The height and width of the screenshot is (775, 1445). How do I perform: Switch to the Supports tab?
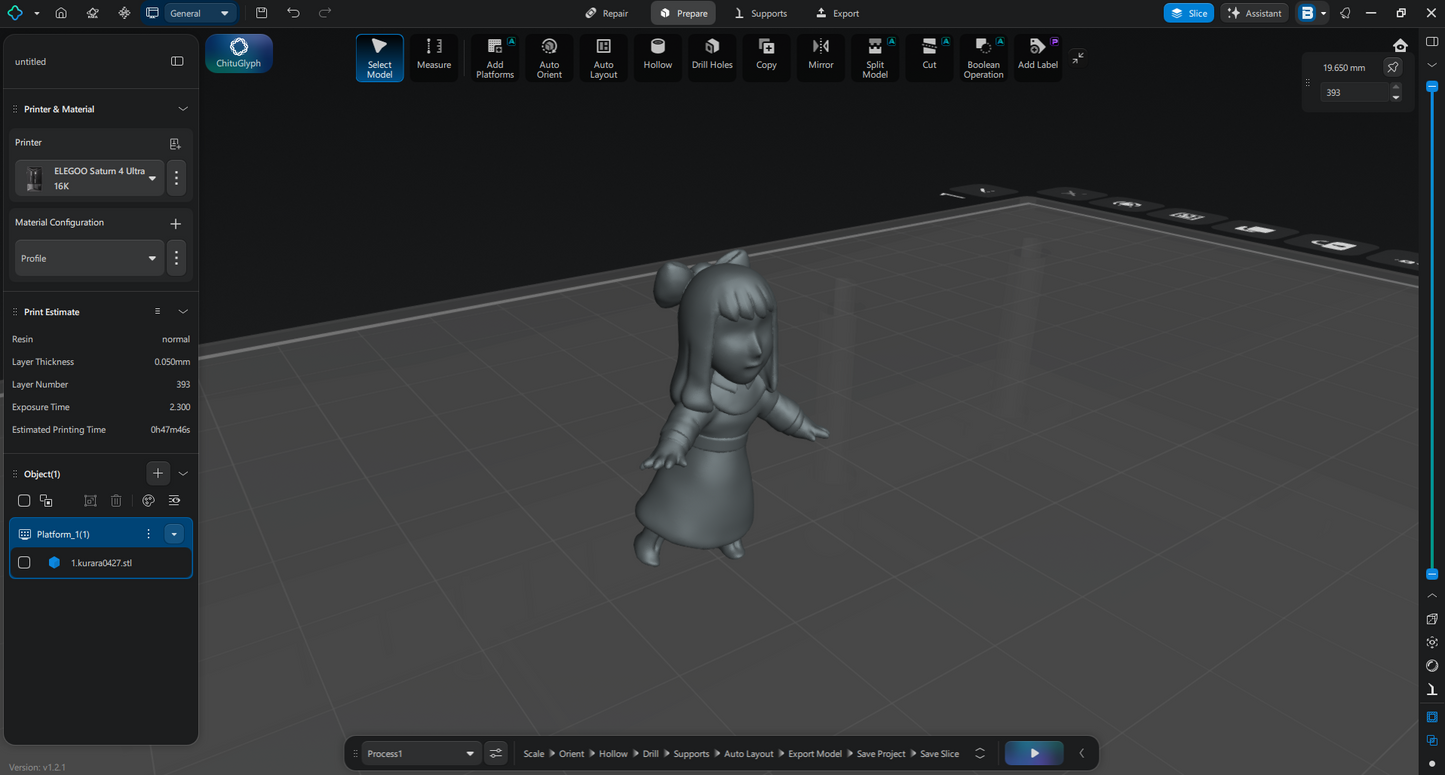pos(760,13)
